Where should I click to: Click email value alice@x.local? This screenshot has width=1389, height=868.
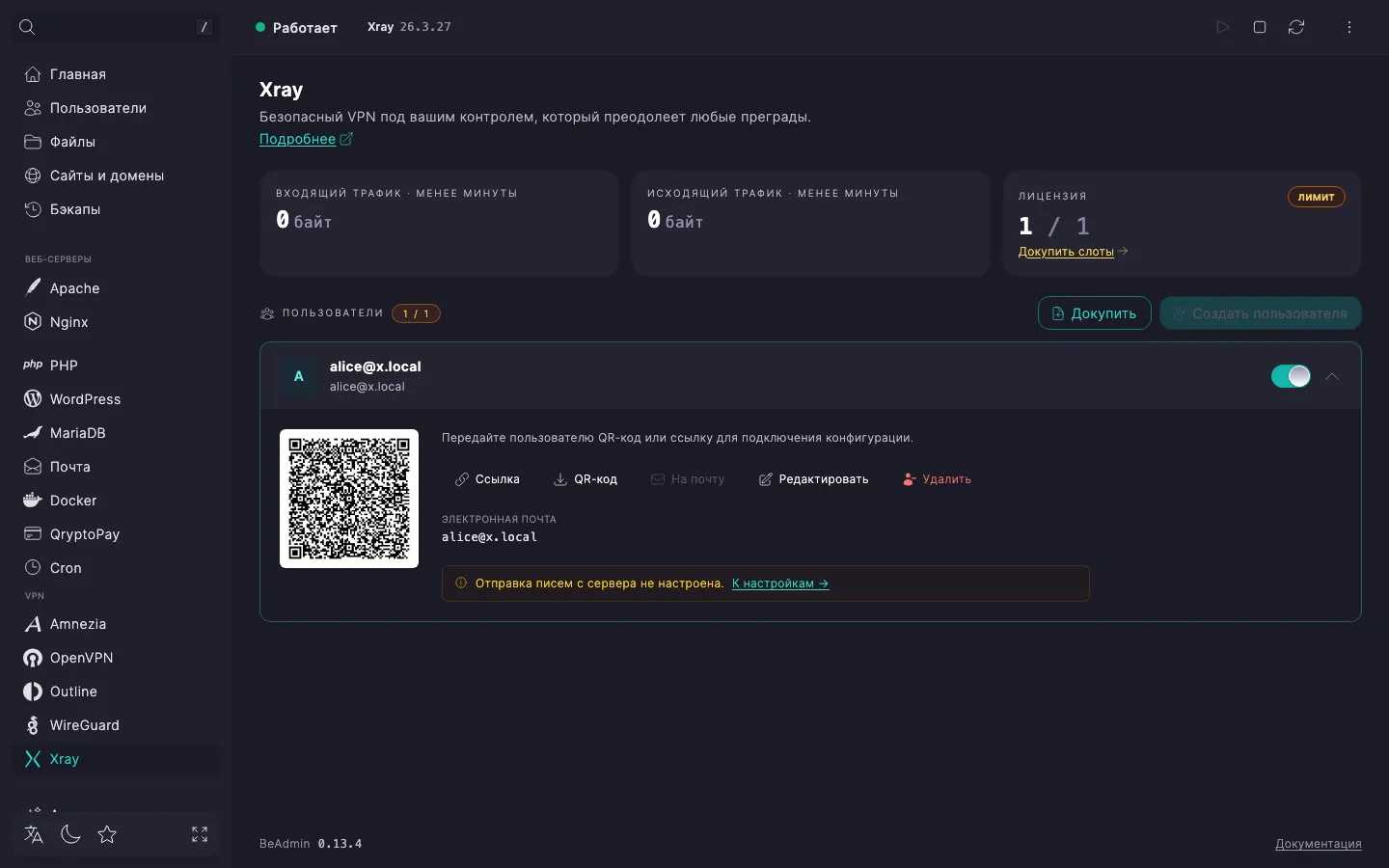click(x=489, y=537)
